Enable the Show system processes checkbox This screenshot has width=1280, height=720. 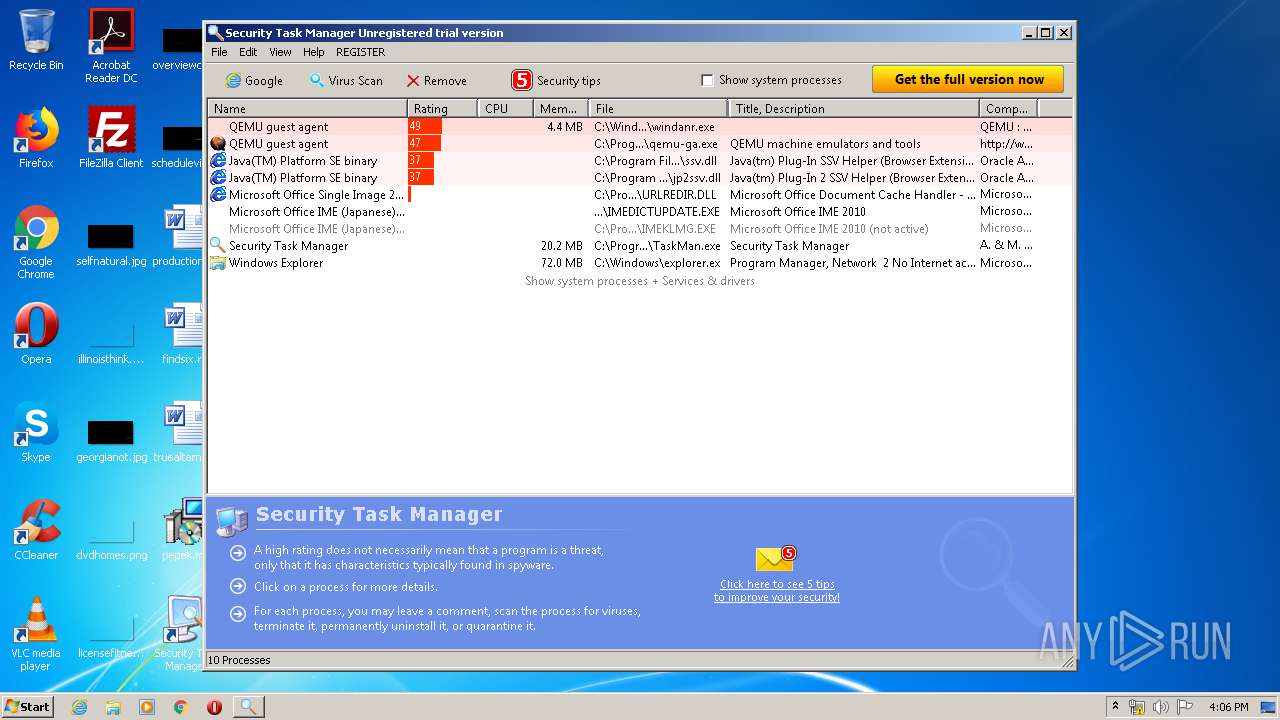coord(707,80)
